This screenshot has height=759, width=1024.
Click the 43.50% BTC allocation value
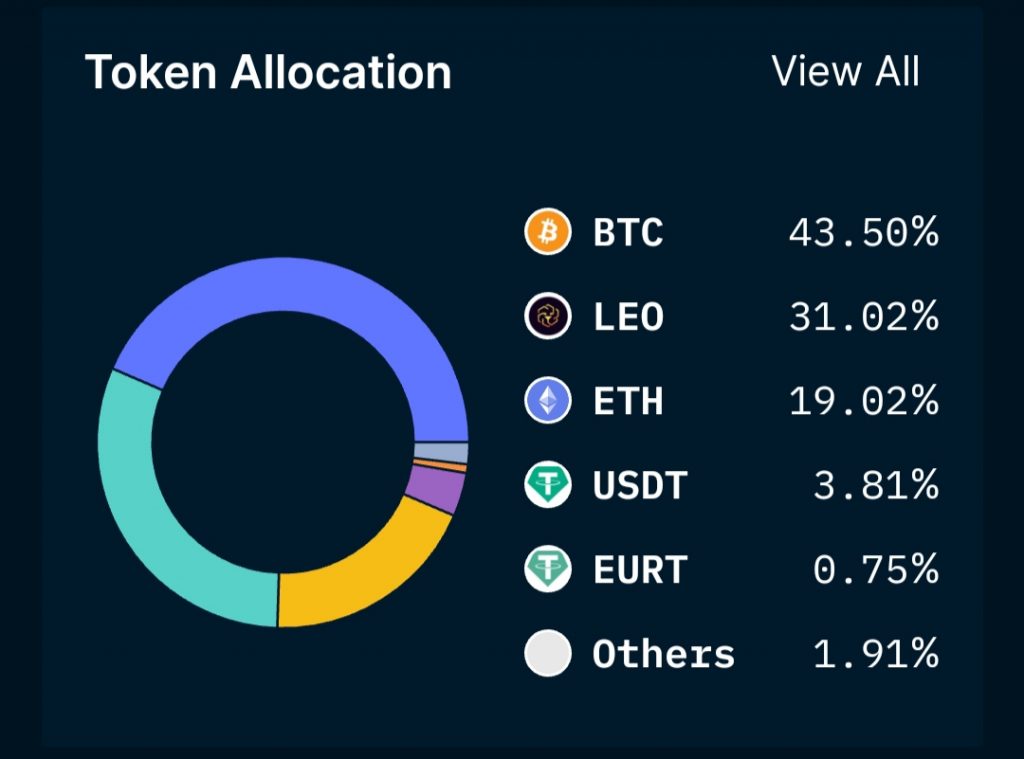pyautogui.click(x=863, y=233)
